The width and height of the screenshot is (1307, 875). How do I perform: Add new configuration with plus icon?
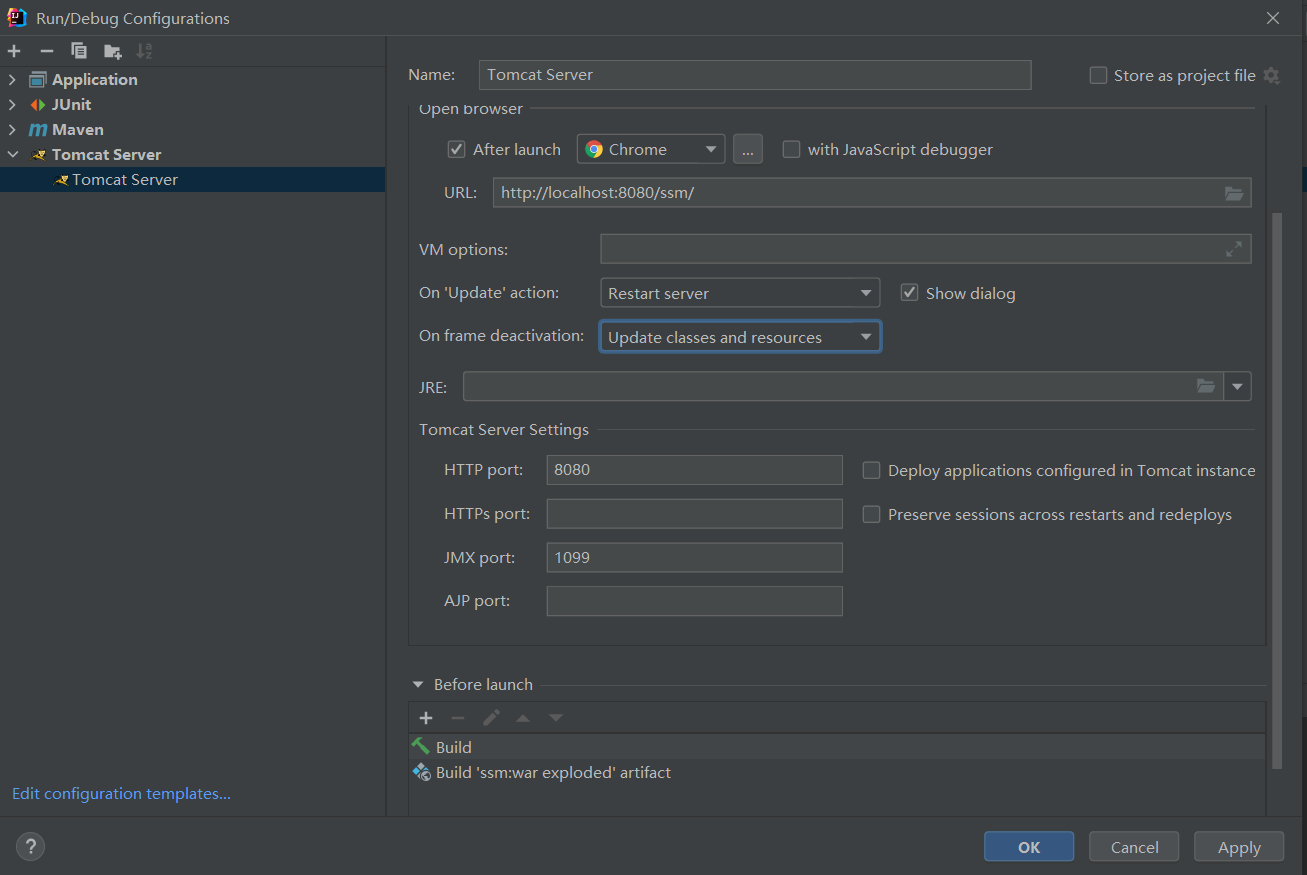[14, 51]
